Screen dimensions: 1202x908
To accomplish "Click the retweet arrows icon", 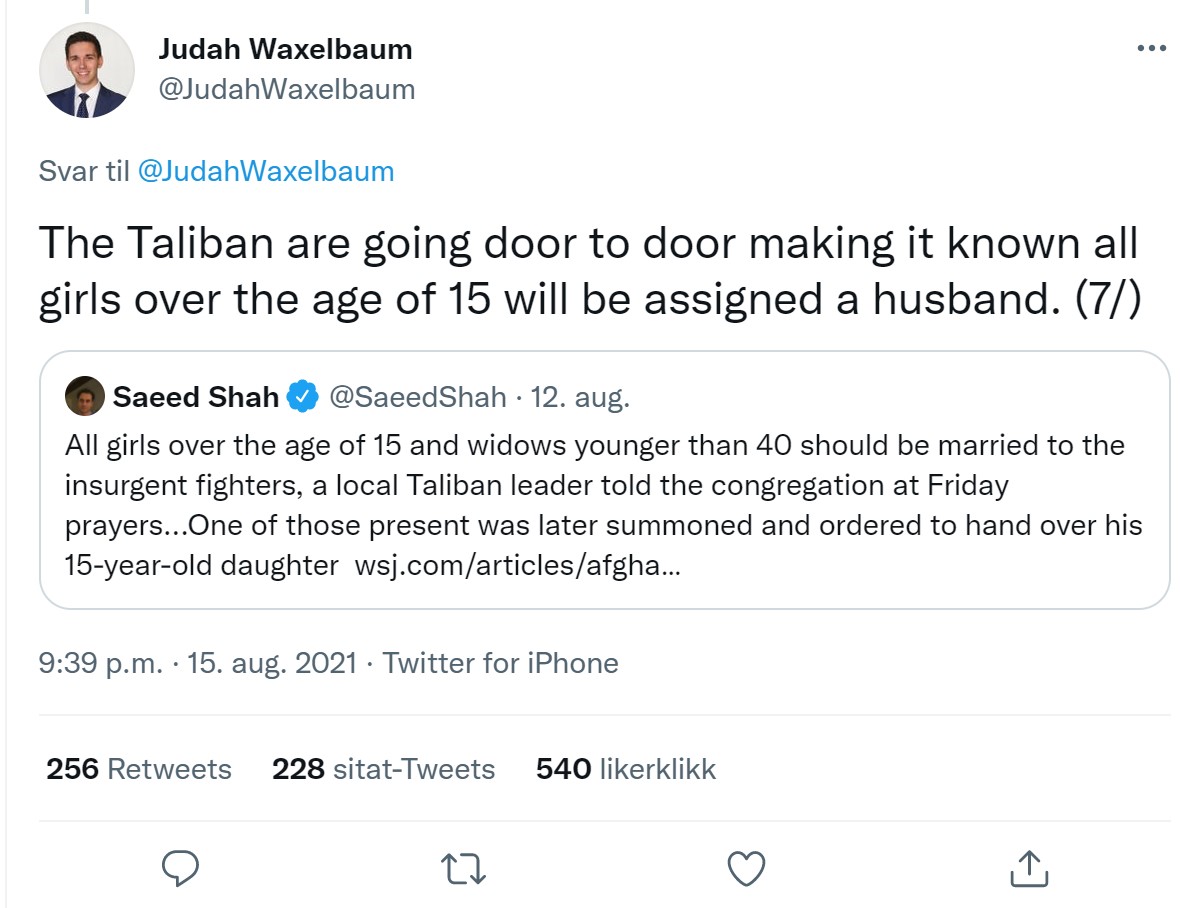I will click(x=464, y=869).
